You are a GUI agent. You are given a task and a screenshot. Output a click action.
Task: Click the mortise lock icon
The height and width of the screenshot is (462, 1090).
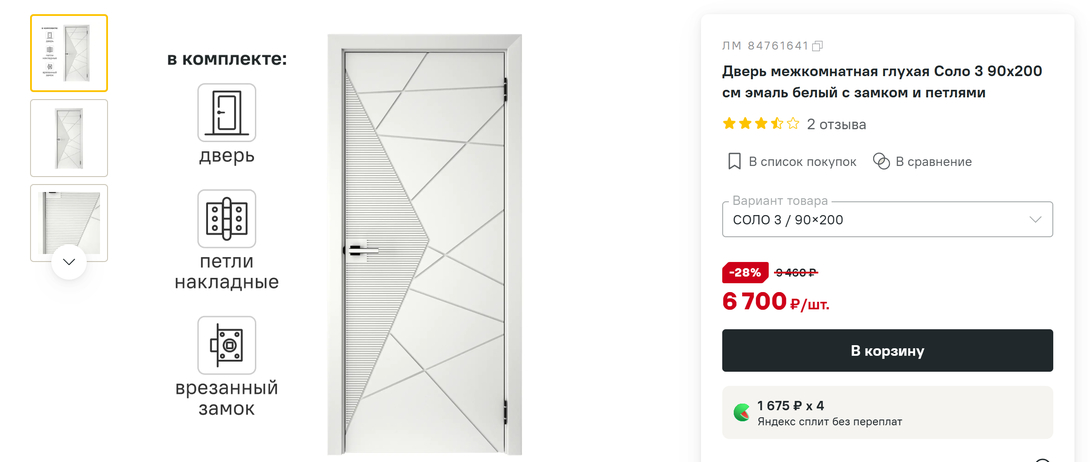click(226, 345)
